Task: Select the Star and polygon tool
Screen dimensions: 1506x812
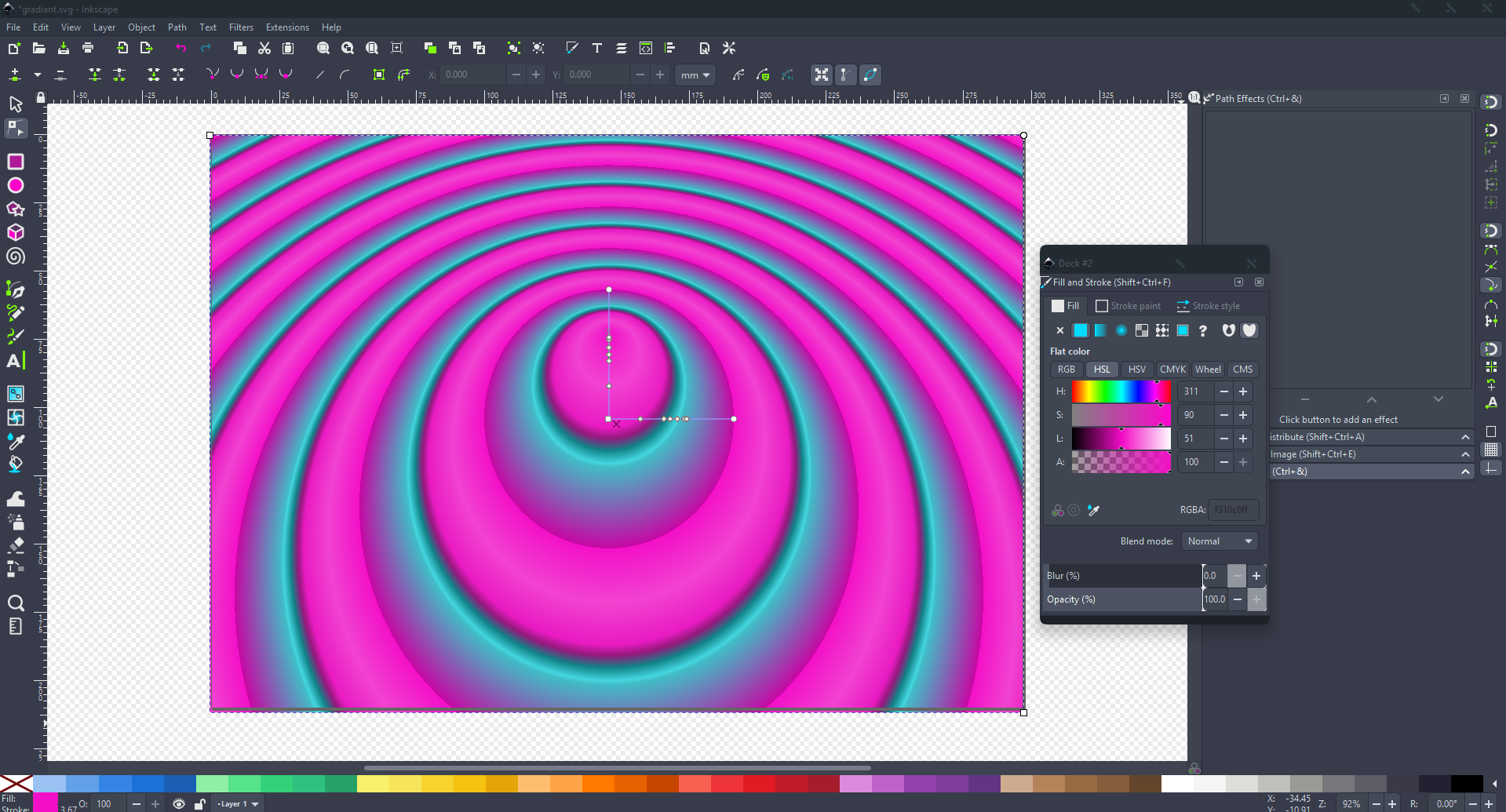Action: click(15, 209)
